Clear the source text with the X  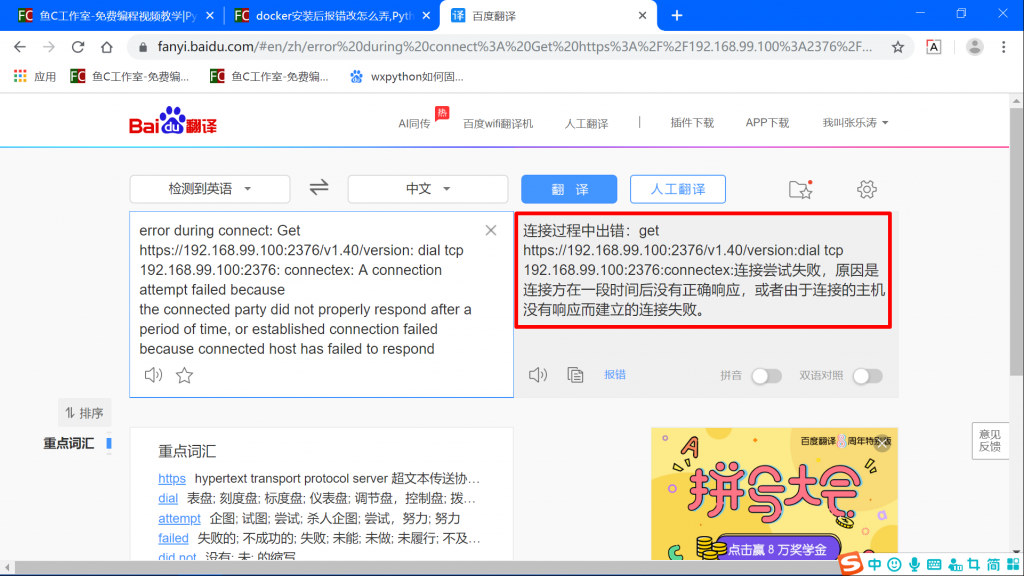point(490,230)
